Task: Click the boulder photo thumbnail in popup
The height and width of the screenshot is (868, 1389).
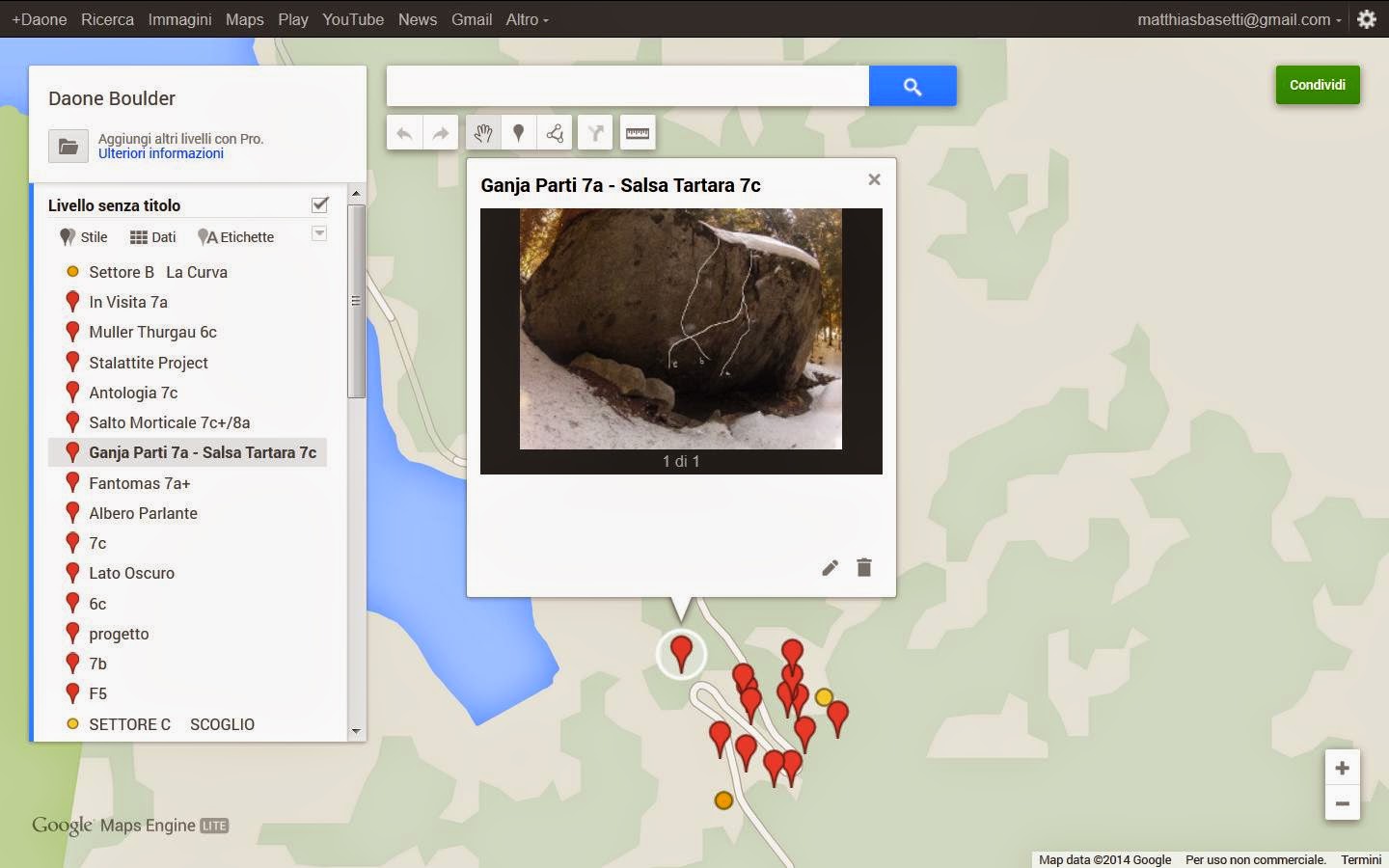Action: point(681,329)
